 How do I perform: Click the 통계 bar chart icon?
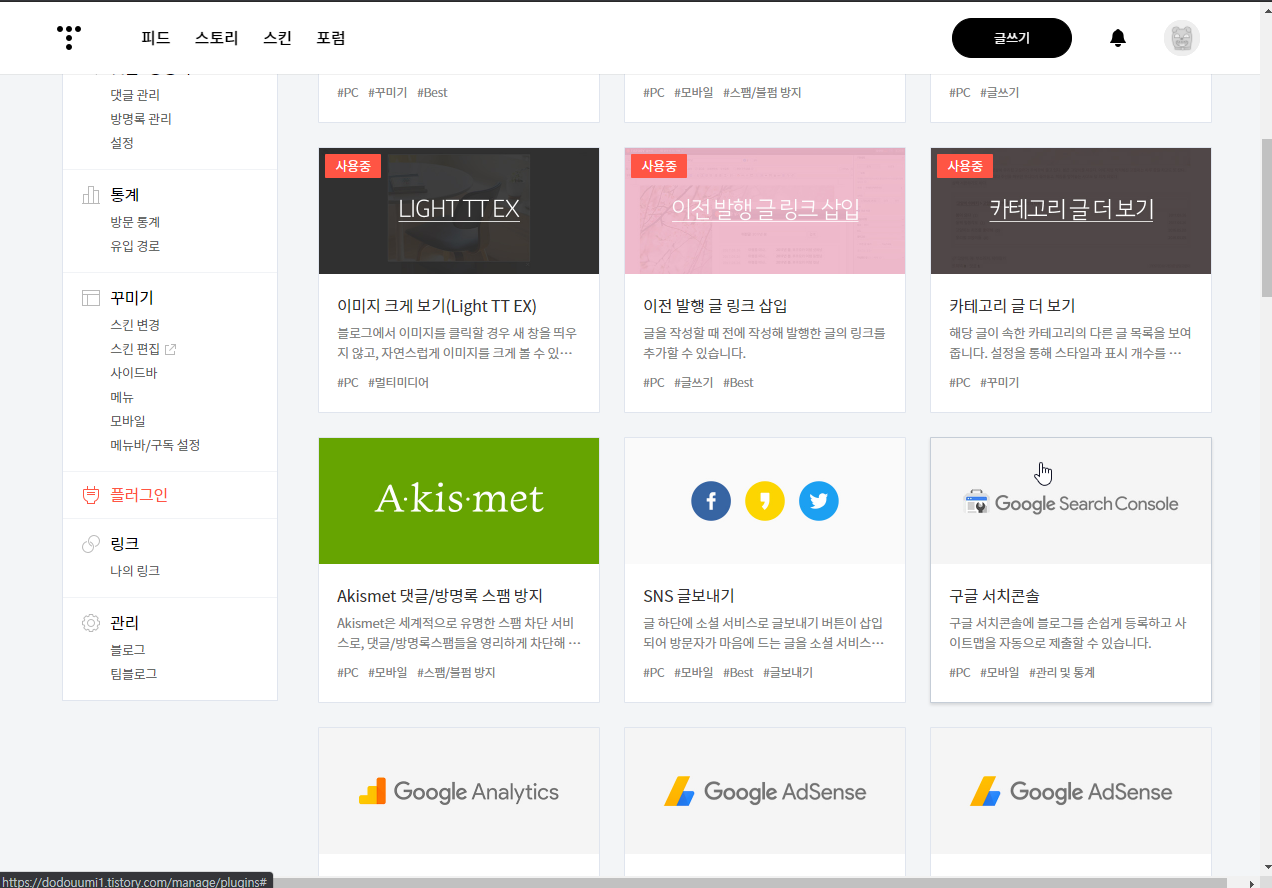click(91, 195)
